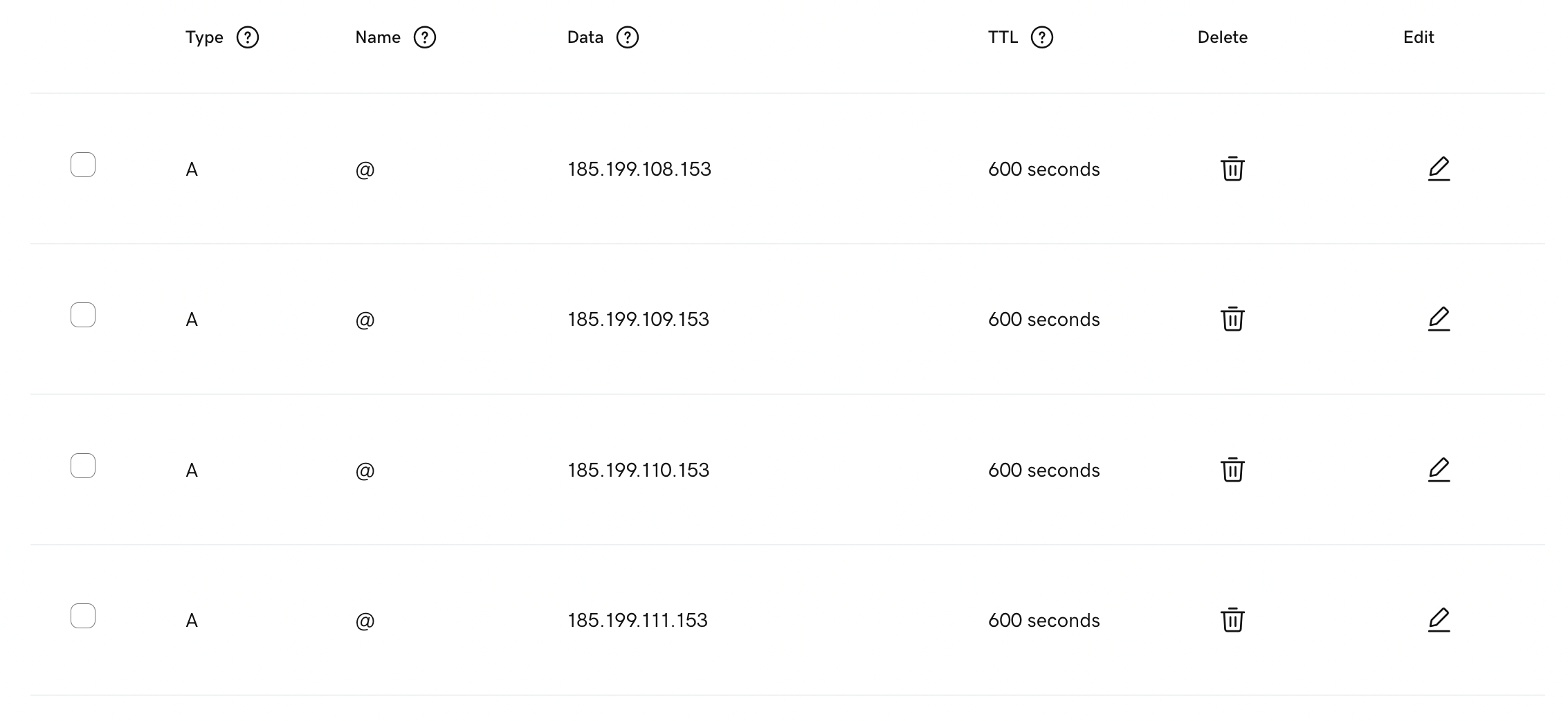
Task: Click the 185.199.108.153 data value
Action: (x=639, y=170)
